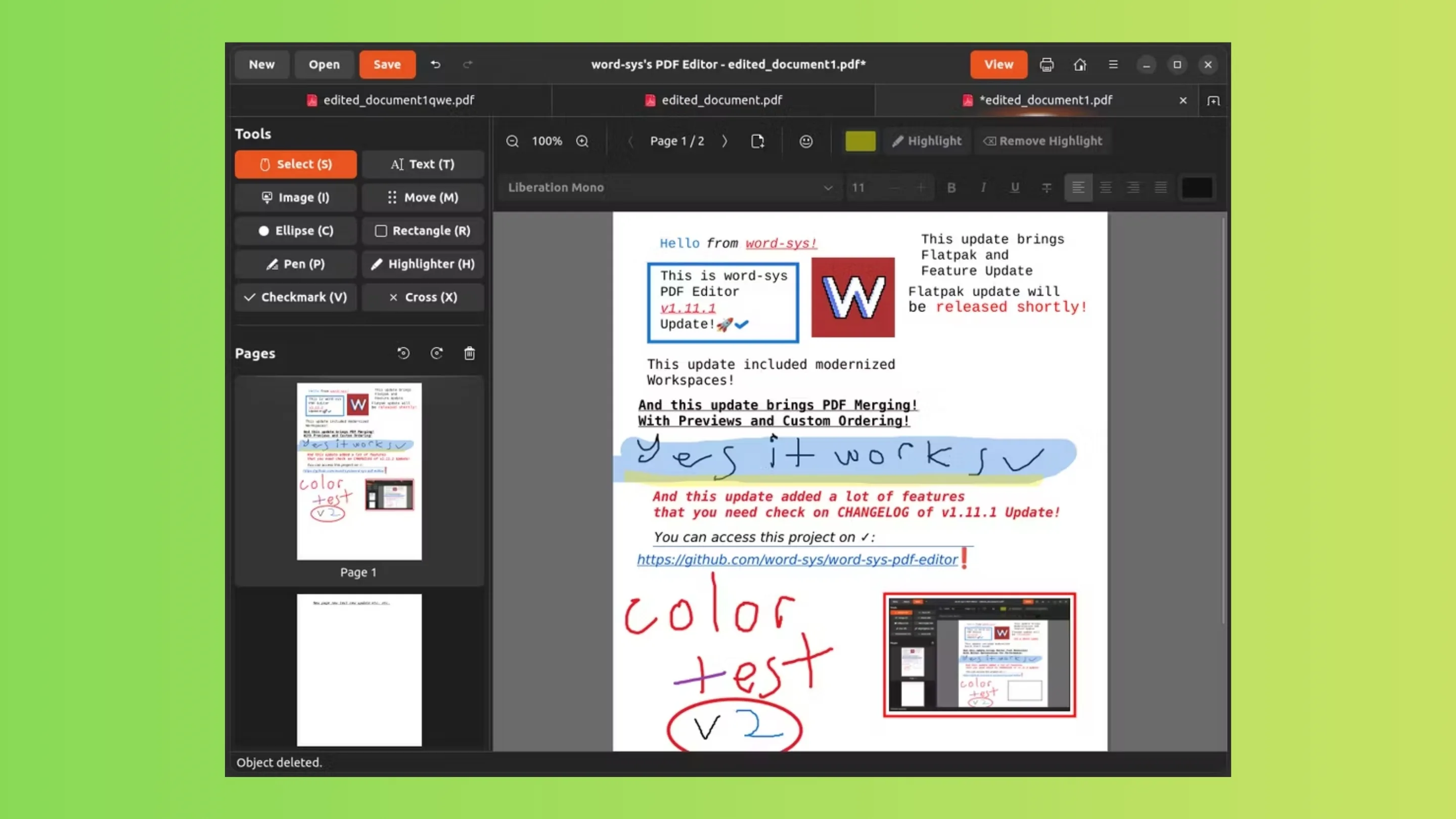Switch to edited_document1qwe.pdf tab
Viewport: 1456px width, 819px height.
point(391,101)
